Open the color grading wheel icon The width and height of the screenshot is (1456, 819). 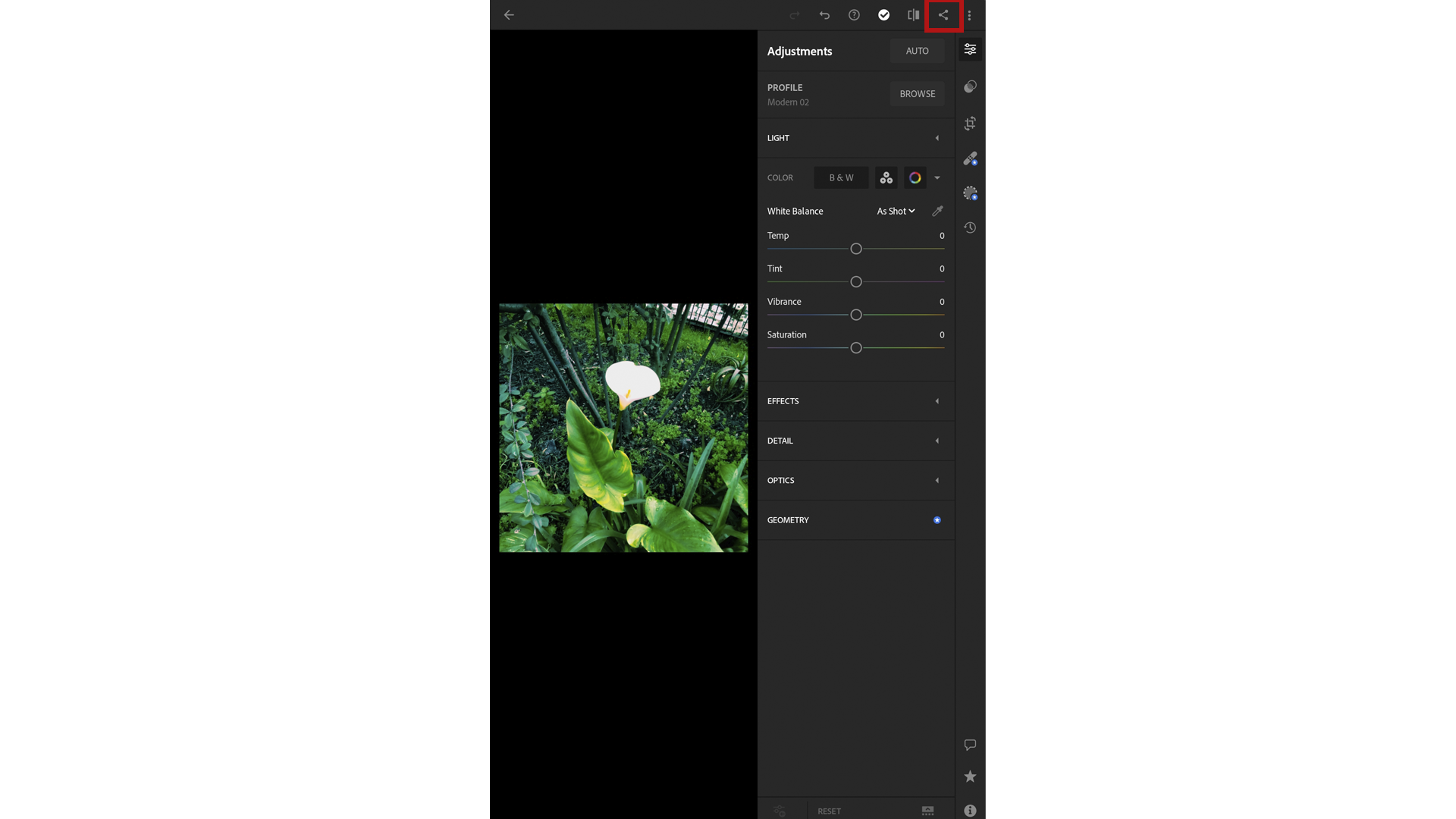coord(915,177)
